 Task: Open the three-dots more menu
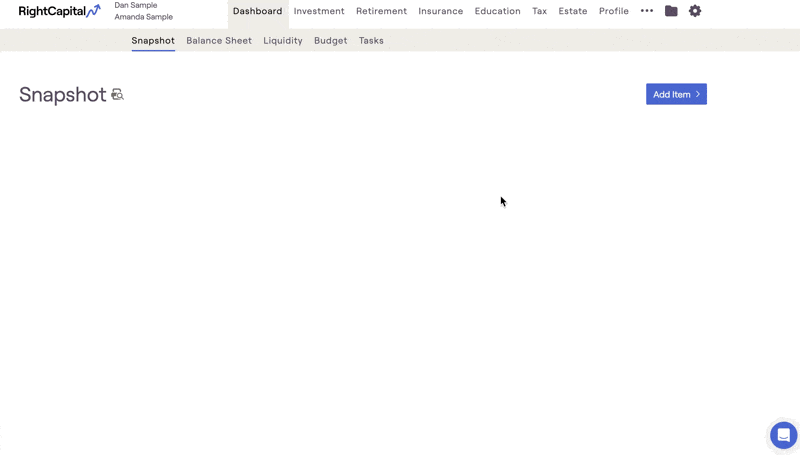pos(647,11)
